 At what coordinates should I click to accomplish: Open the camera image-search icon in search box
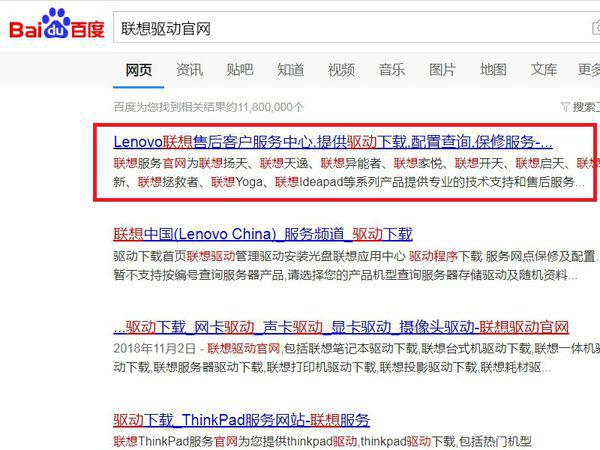596,28
